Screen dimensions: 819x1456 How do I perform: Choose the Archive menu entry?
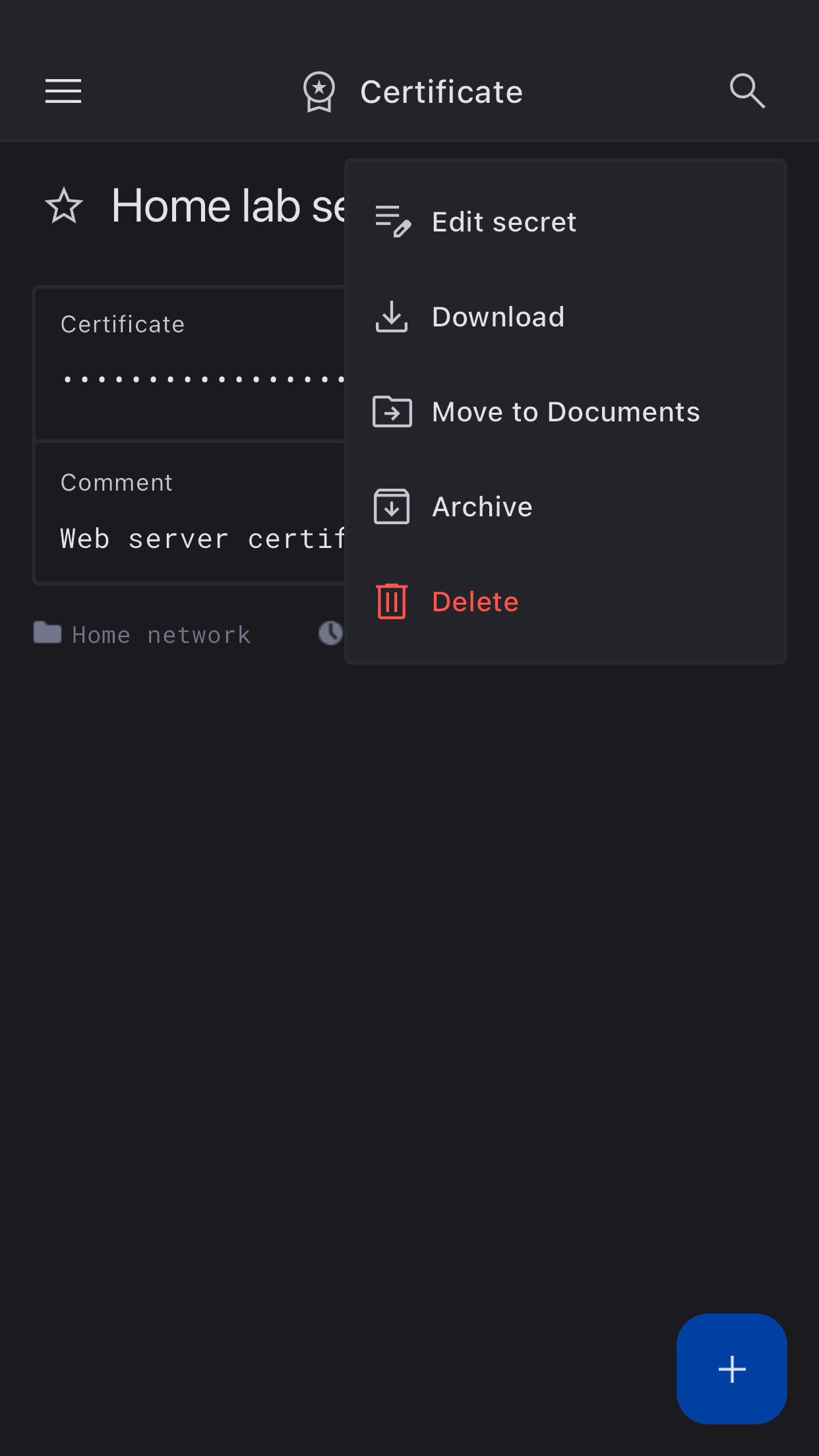(482, 507)
